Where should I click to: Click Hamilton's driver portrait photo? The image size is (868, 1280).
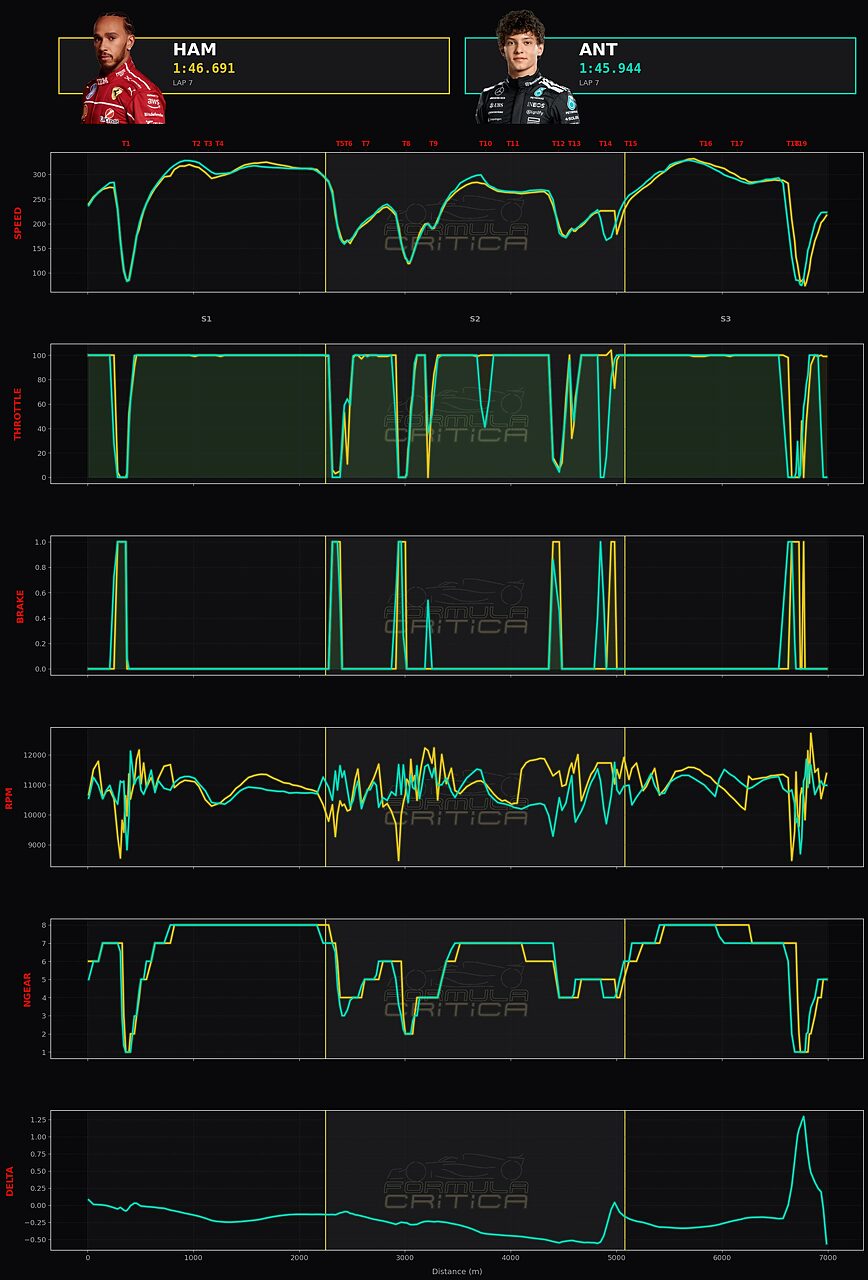[x=123, y=68]
